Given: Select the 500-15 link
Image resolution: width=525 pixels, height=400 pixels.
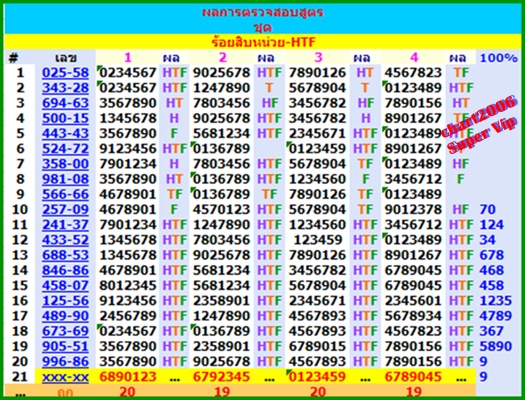Looking at the screenshot, I should tap(65, 118).
